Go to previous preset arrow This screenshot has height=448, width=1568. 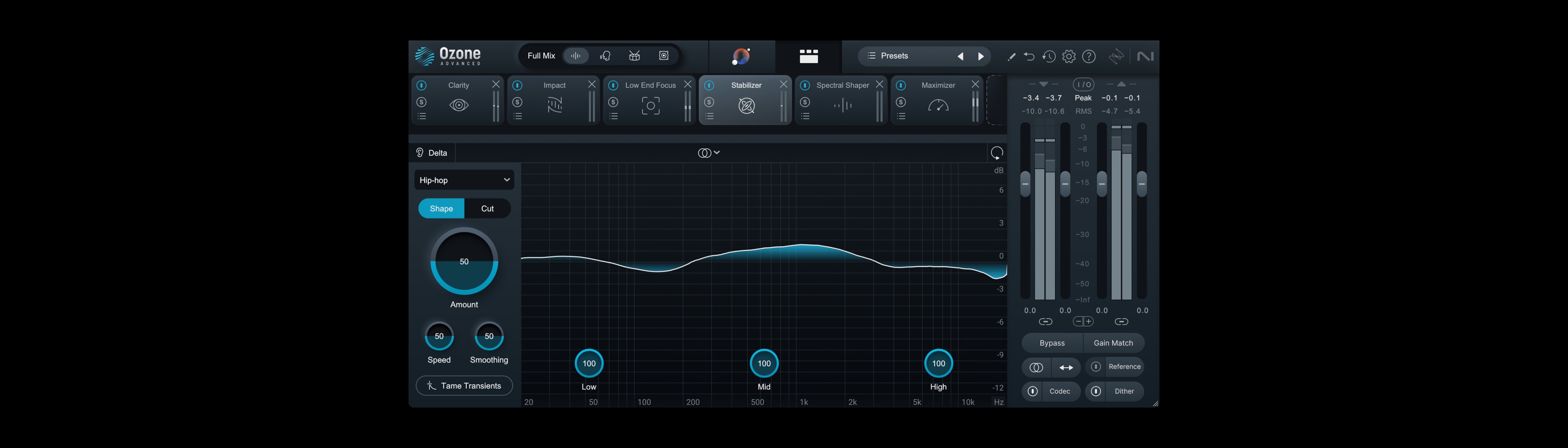tap(960, 57)
